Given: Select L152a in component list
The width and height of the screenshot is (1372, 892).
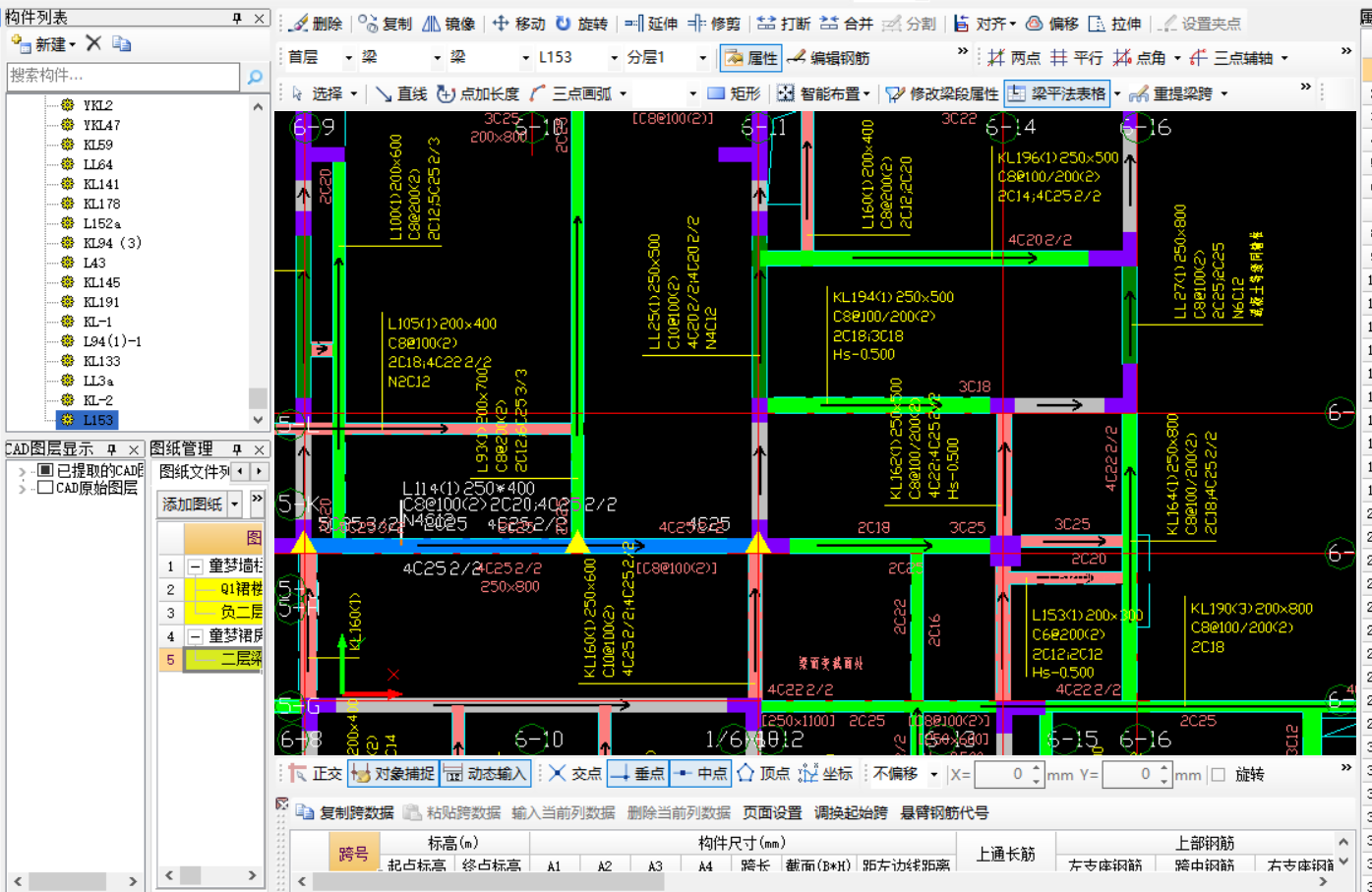Looking at the screenshot, I should (101, 223).
